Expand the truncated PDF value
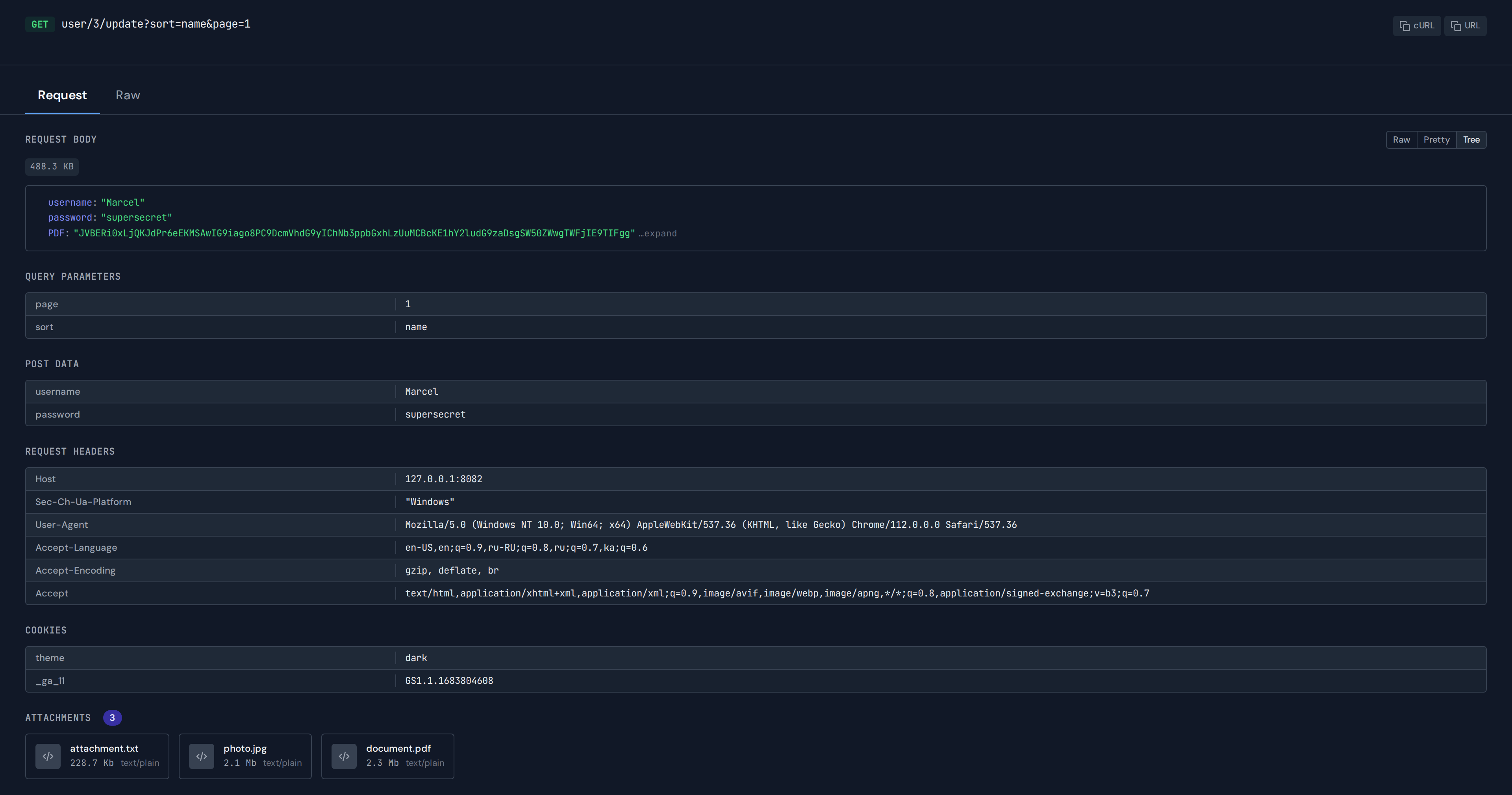The height and width of the screenshot is (795, 1512). click(658, 234)
